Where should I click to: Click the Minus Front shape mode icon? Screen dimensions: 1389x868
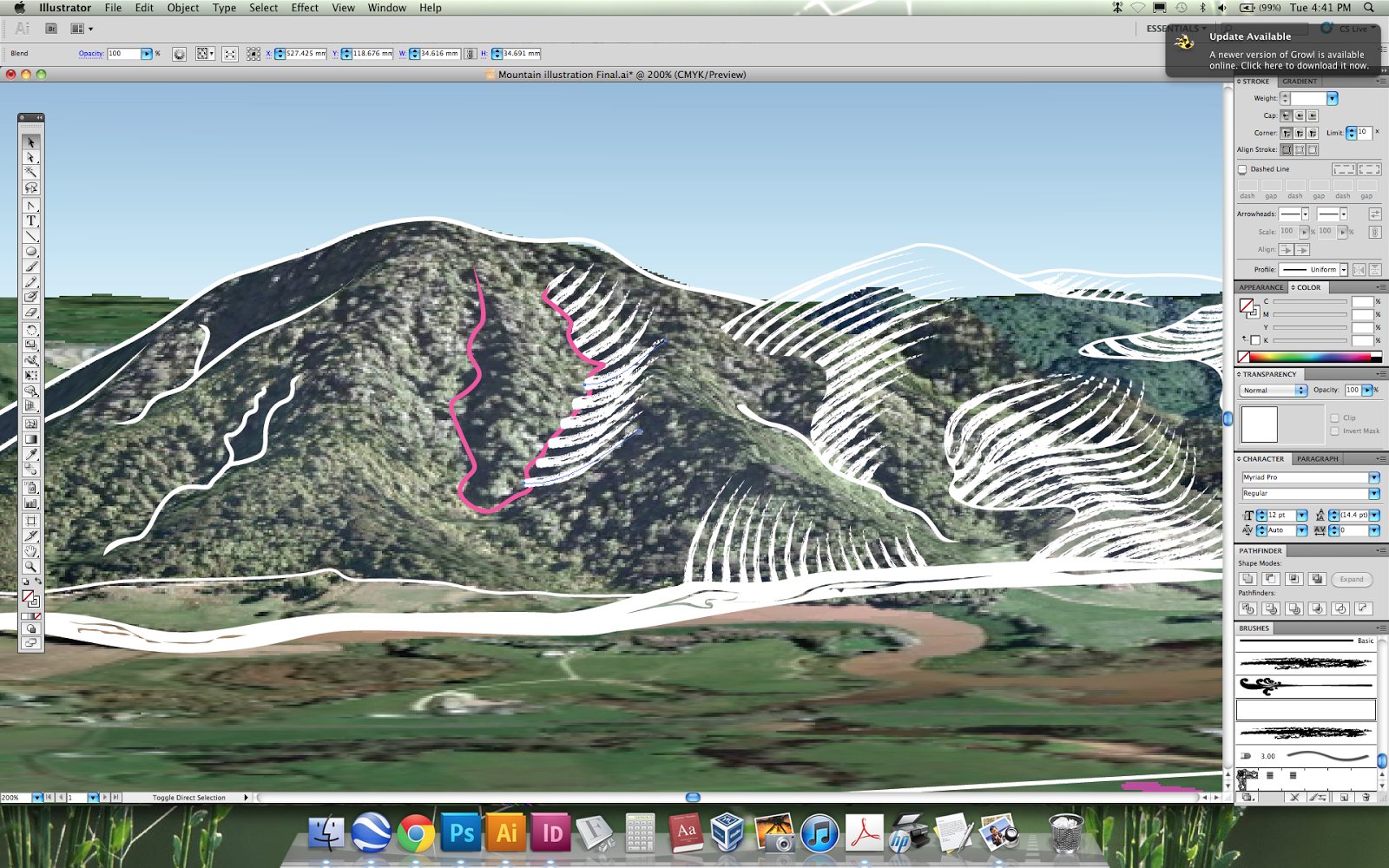click(x=1271, y=579)
